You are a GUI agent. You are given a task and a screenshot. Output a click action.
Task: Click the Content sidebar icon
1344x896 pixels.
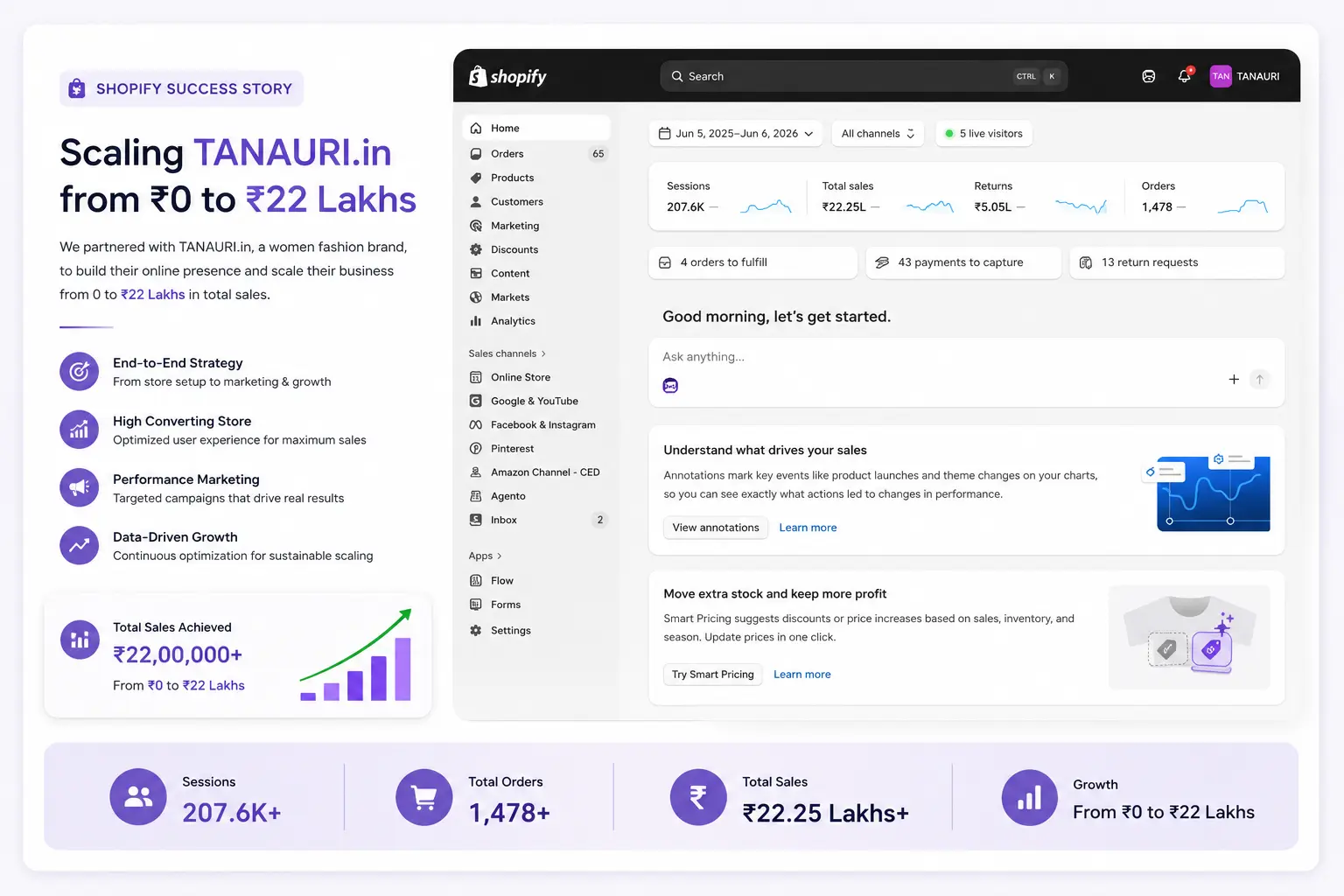pos(476,273)
